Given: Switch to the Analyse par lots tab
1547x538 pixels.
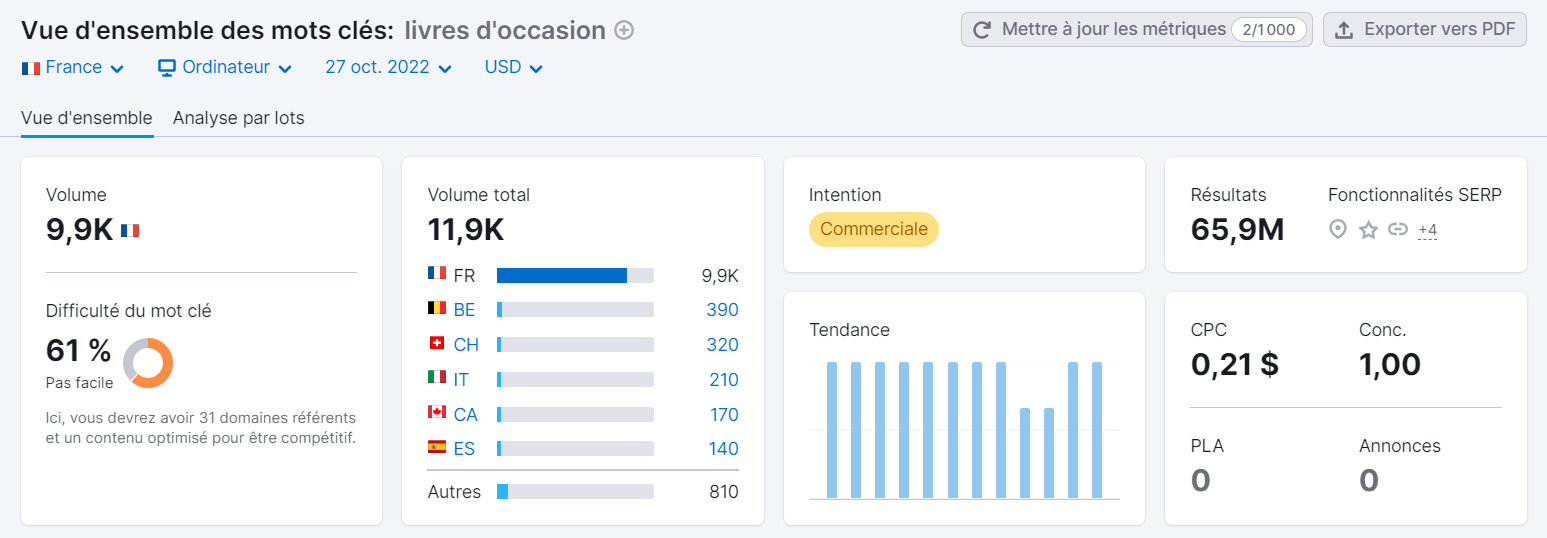Looking at the screenshot, I should (238, 118).
